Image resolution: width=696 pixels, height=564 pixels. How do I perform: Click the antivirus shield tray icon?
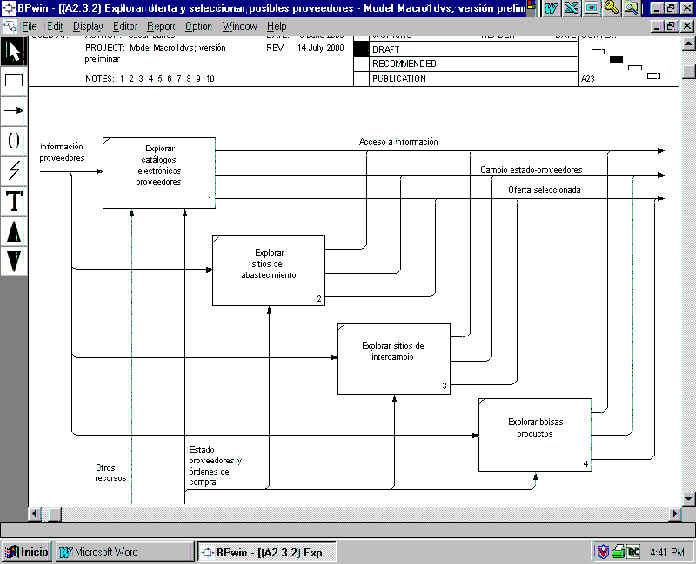click(603, 552)
